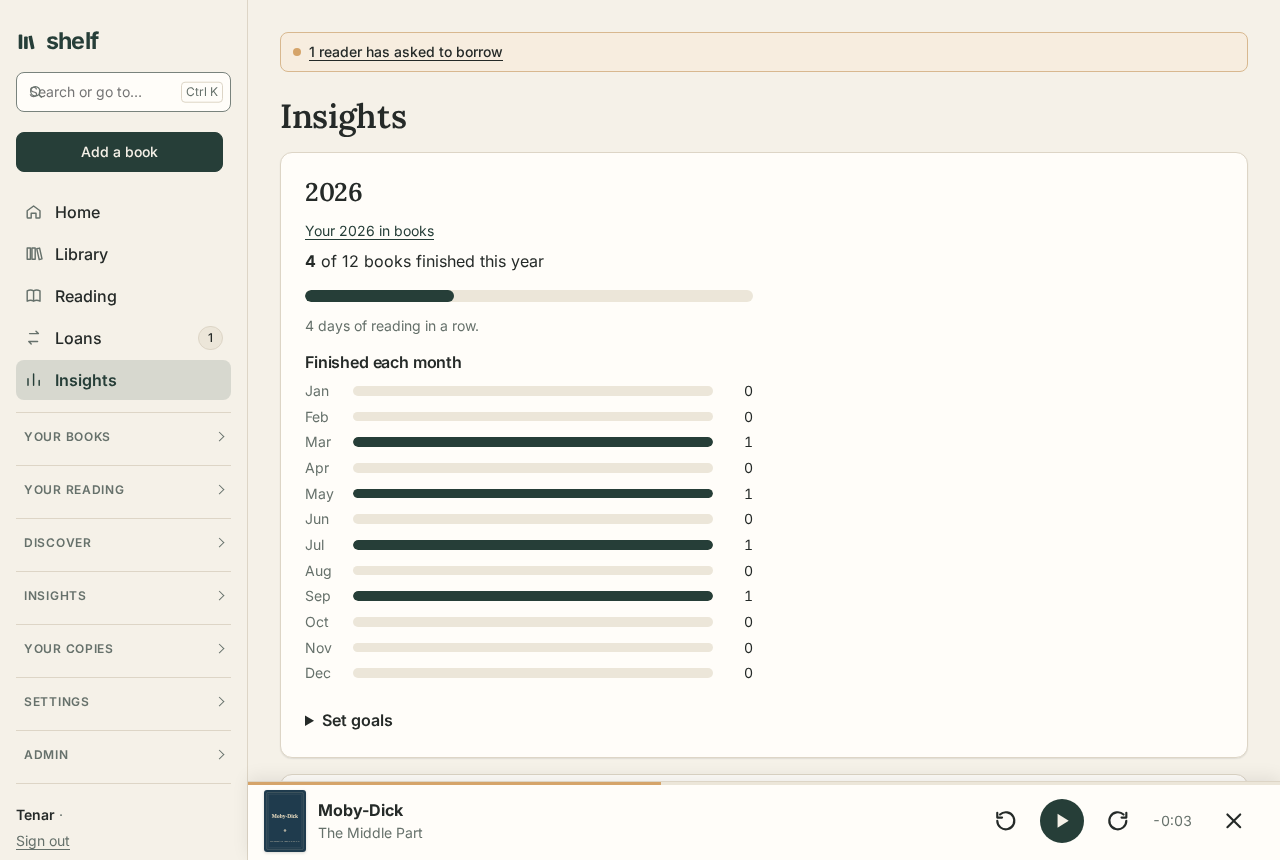This screenshot has height=860, width=1280.
Task: Click Sign out link
Action: (x=43, y=841)
